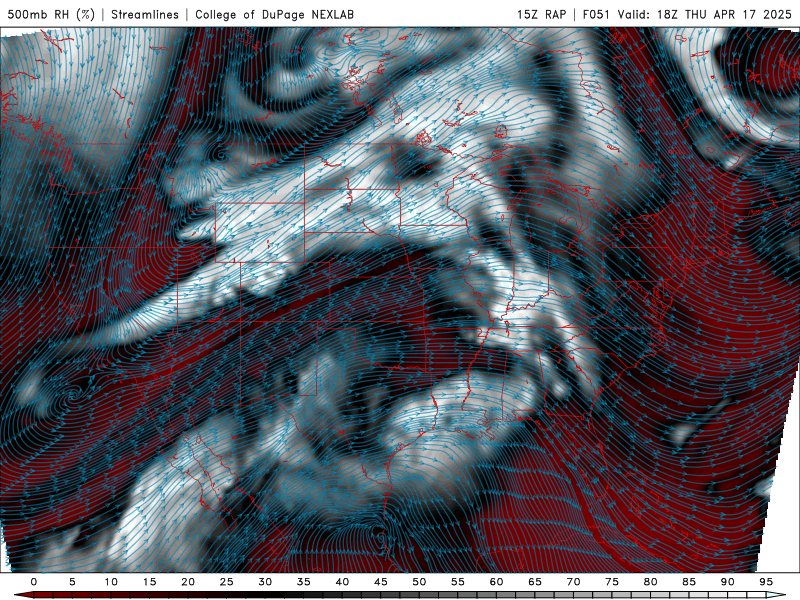Click the 'Streamlines' header label
800x600 pixels.
(145, 14)
